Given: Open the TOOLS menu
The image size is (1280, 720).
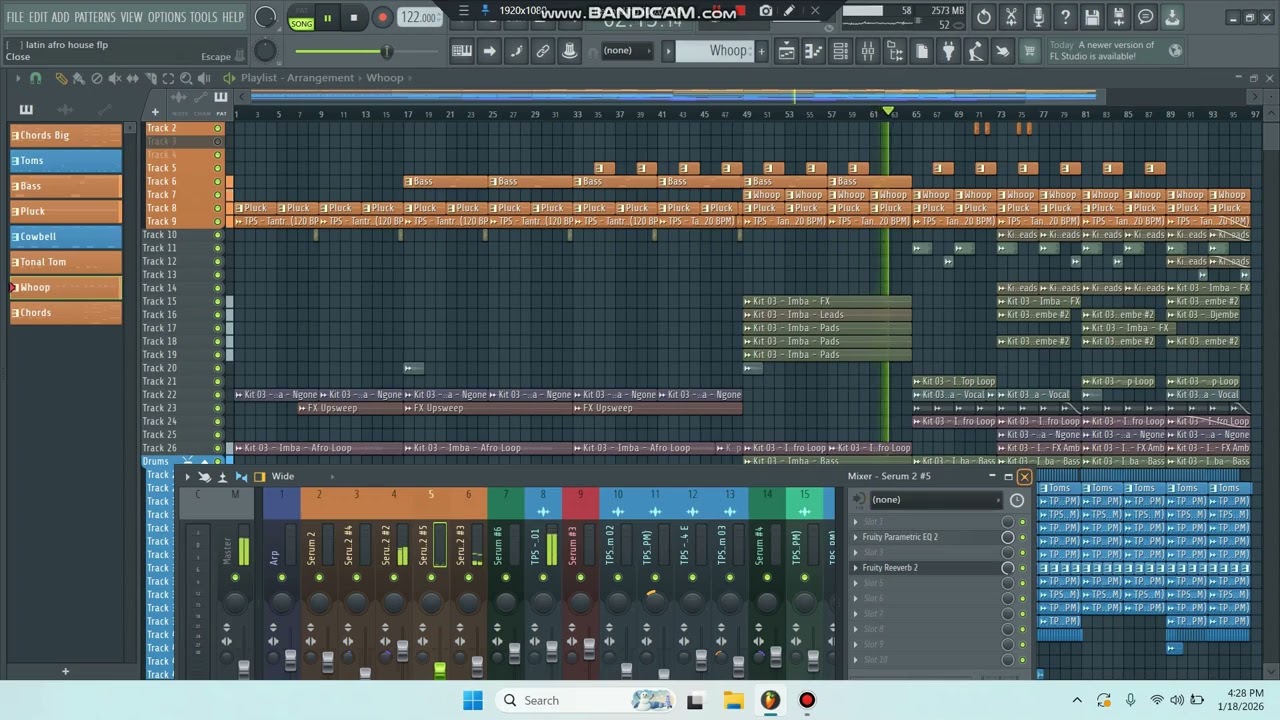Looking at the screenshot, I should (203, 17).
